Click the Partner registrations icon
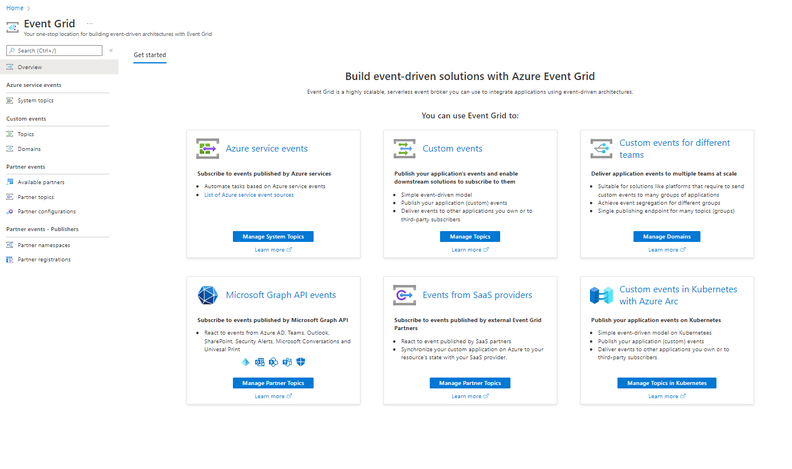The image size is (792, 469). pyautogui.click(x=10, y=259)
